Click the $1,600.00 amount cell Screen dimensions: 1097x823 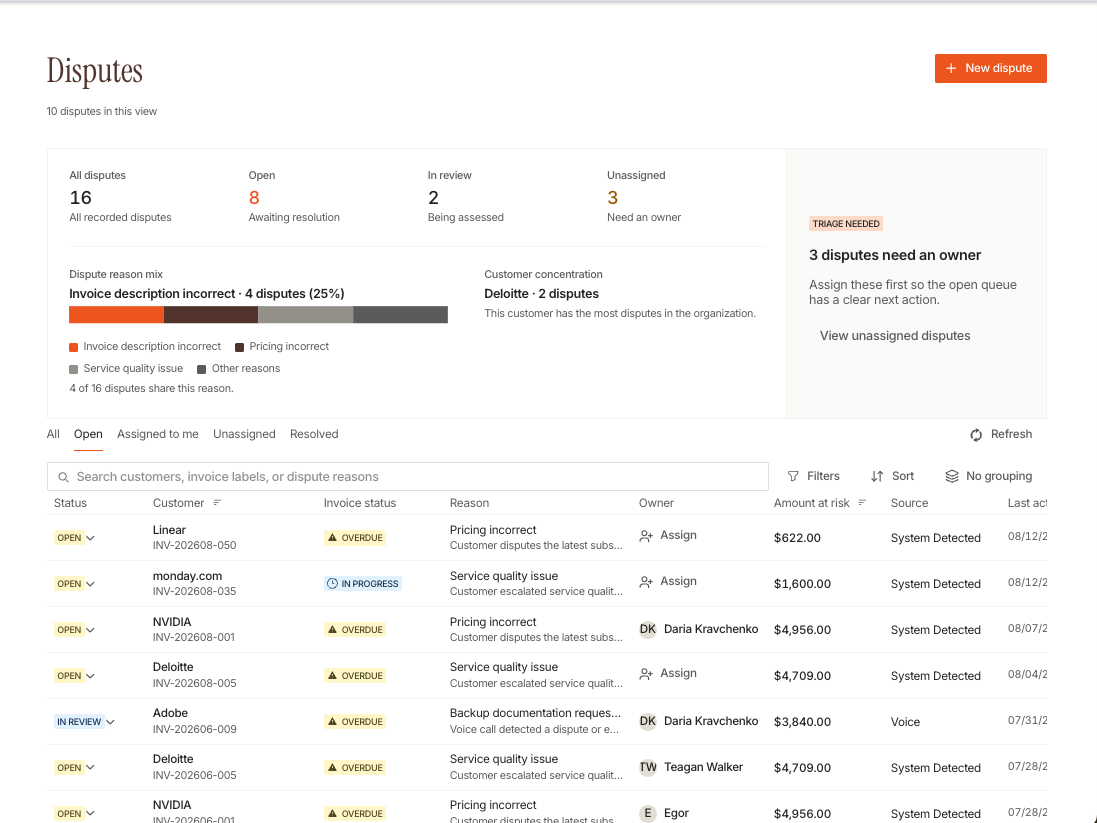tap(802, 584)
